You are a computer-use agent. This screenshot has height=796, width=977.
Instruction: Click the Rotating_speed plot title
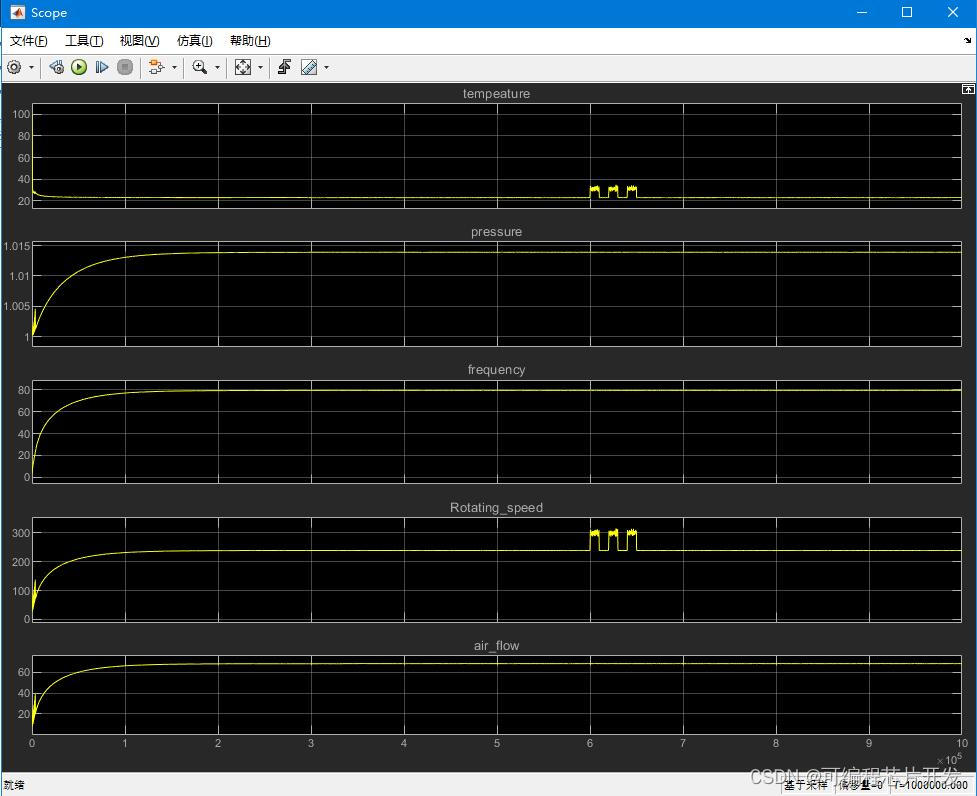pos(496,508)
